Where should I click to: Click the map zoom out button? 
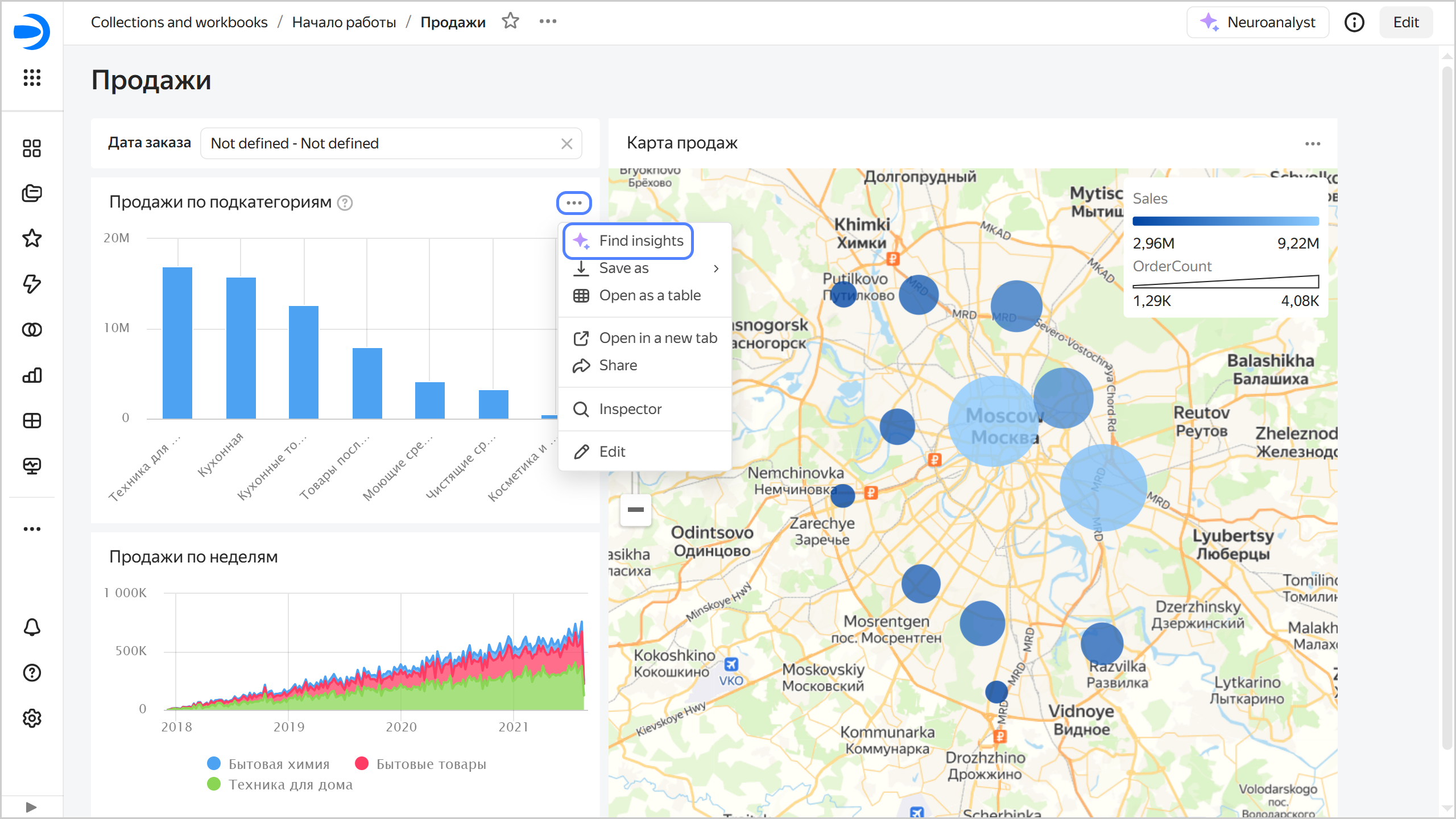click(635, 510)
